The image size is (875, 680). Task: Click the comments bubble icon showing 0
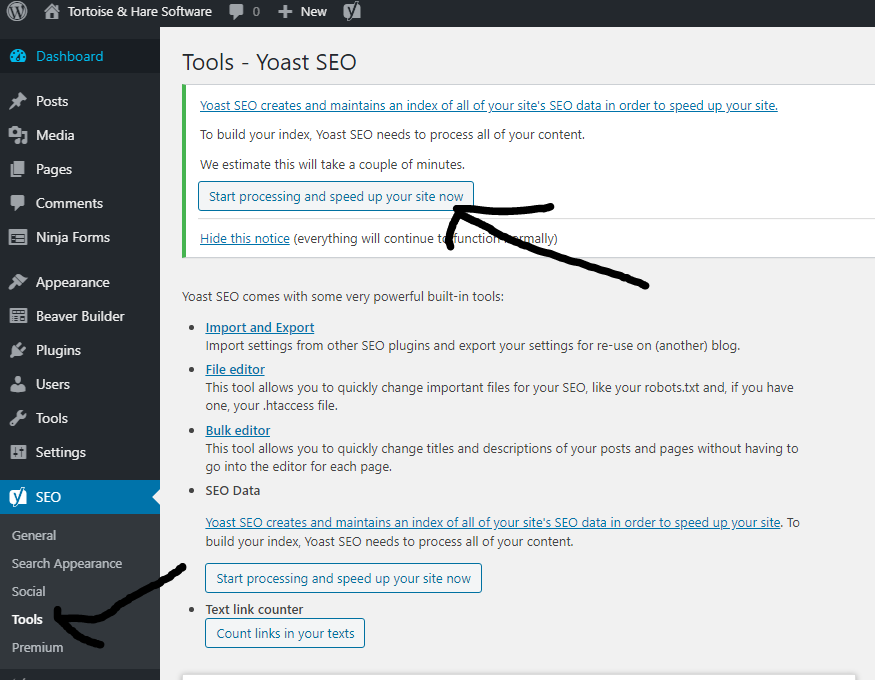238,12
